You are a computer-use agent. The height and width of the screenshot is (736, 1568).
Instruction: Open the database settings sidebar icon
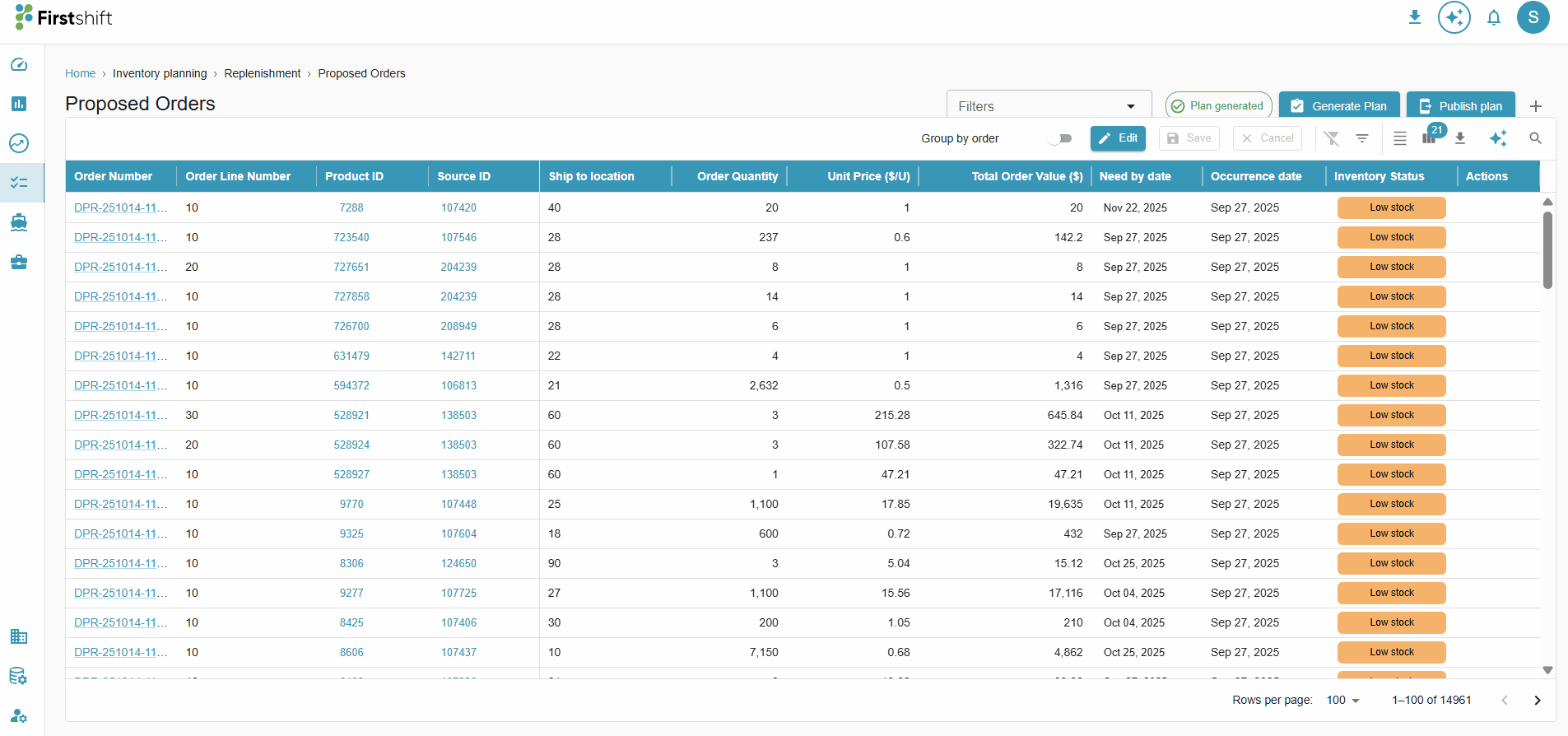click(19, 676)
